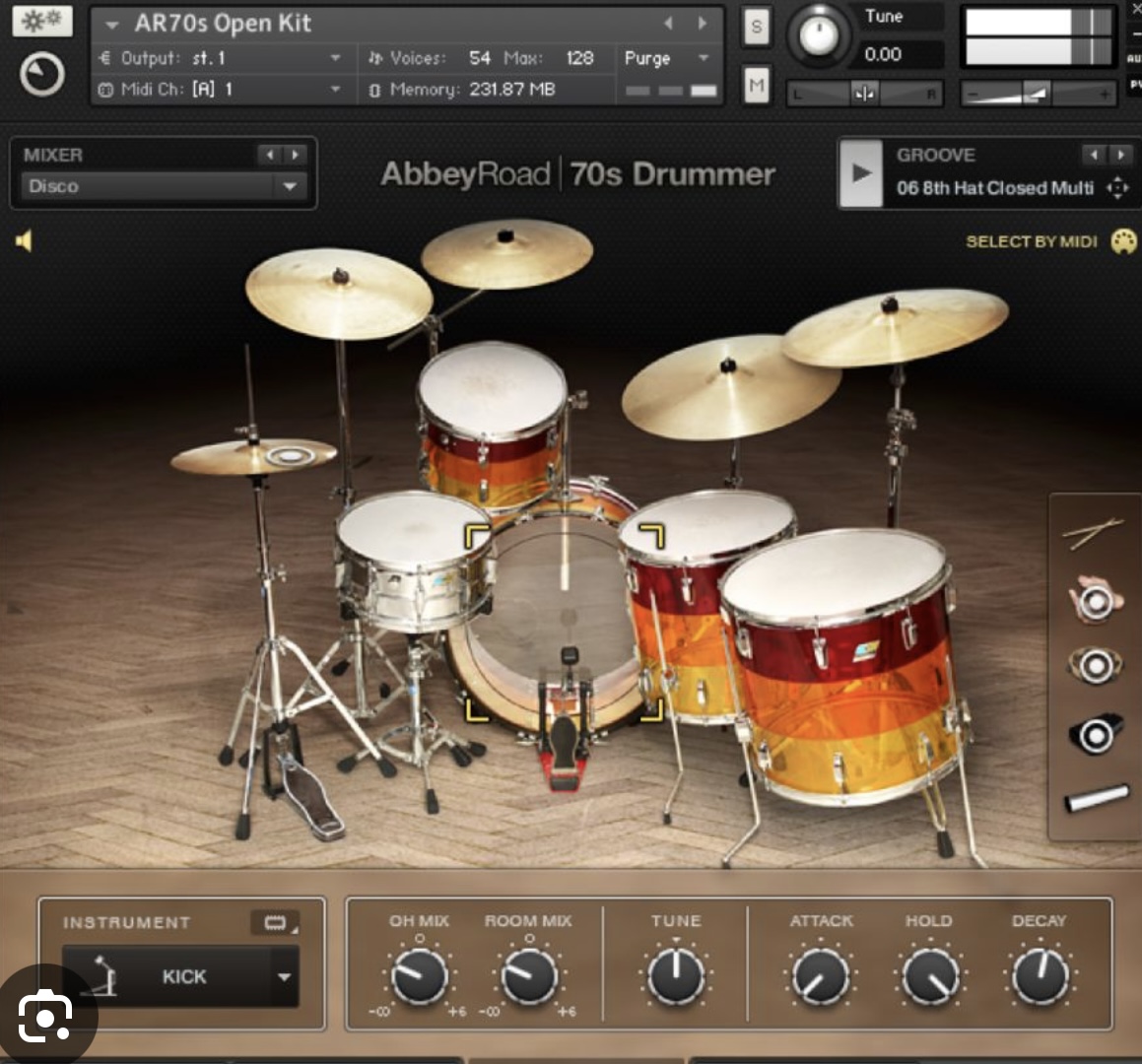1142x1064 pixels.
Task: Click the kick pedal instrument icon
Action: pos(101,976)
